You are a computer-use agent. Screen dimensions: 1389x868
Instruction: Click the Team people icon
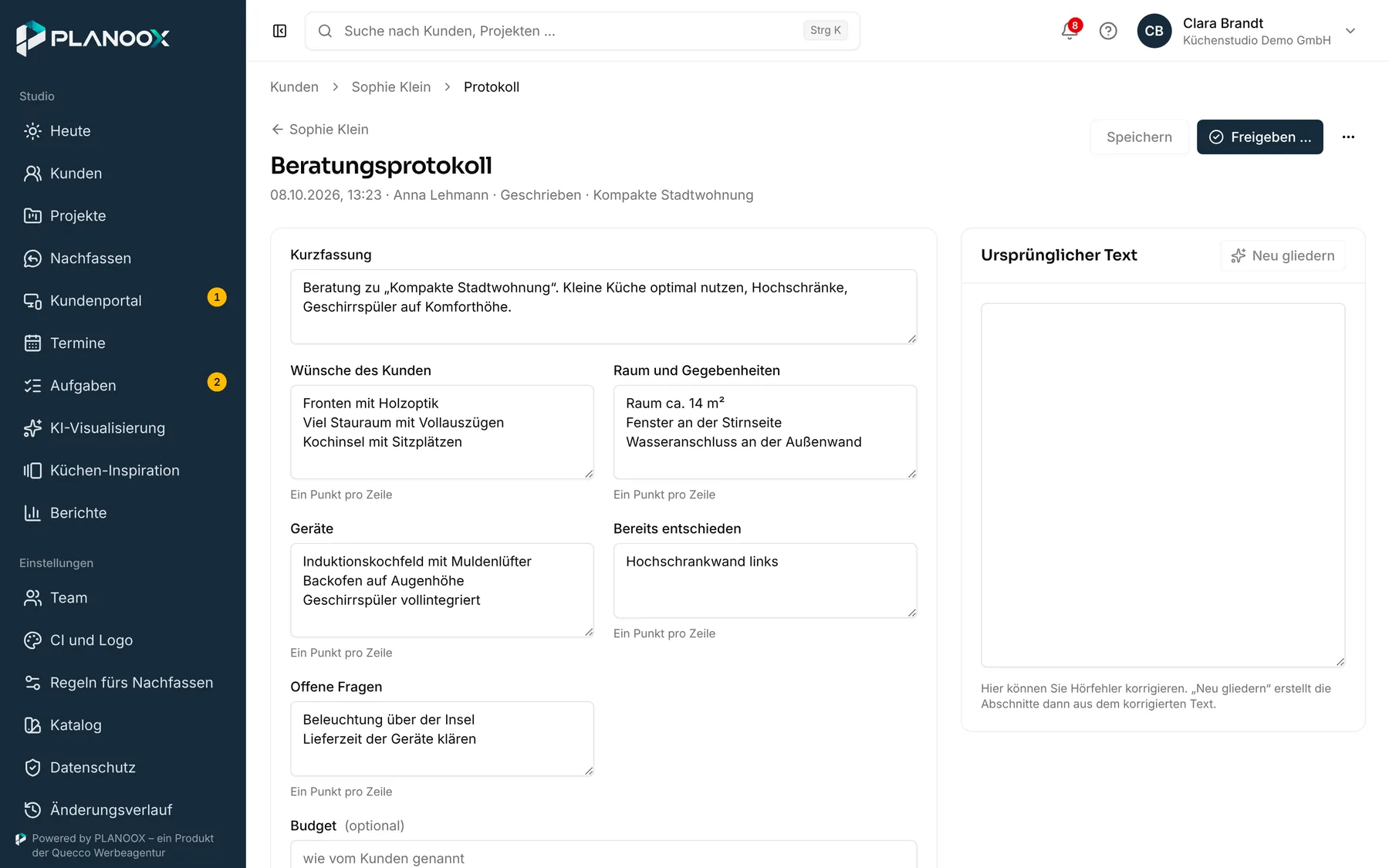(x=32, y=598)
